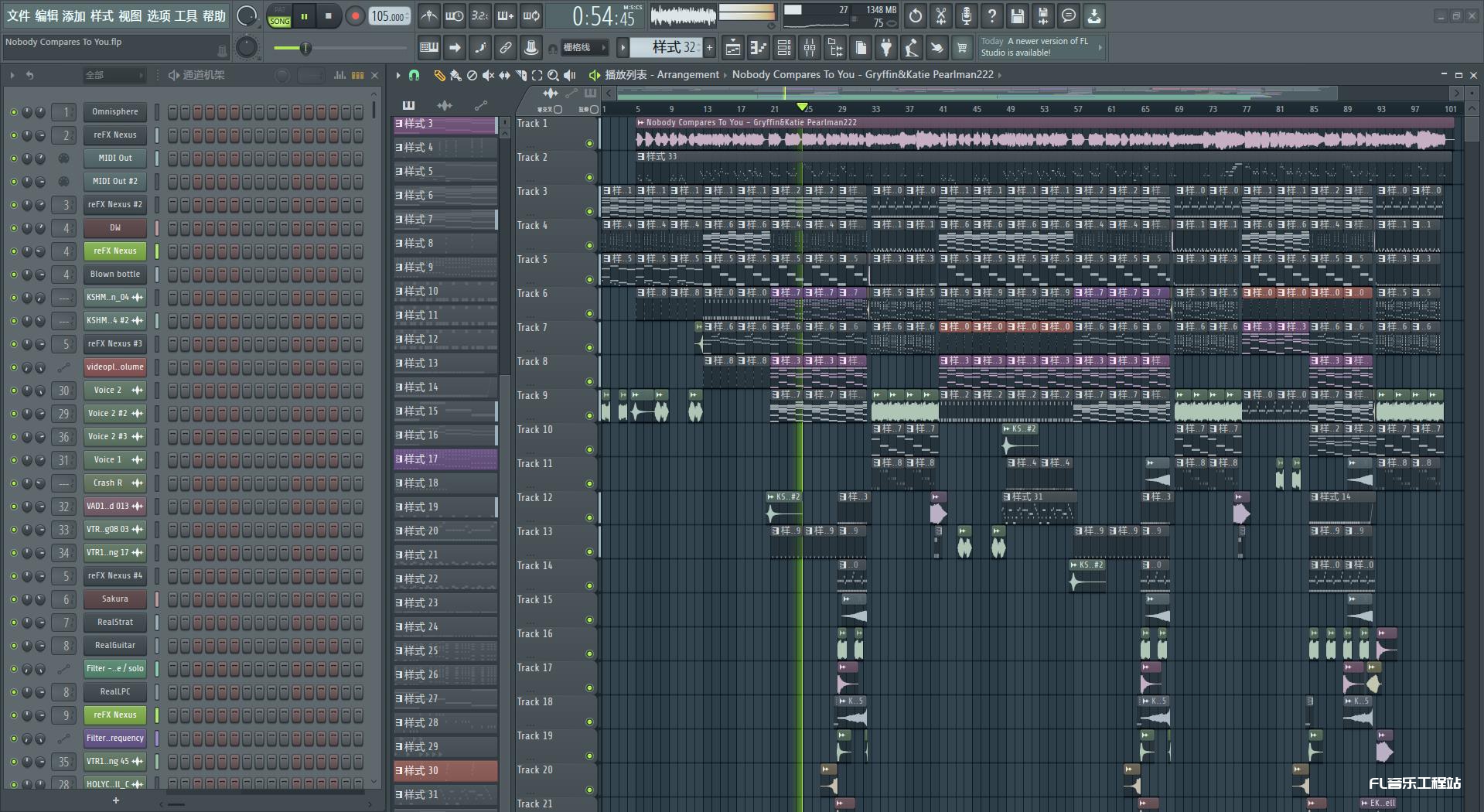This screenshot has height=812, width=1484.
Task: Open the view playlist button in toolbar
Action: point(733,48)
